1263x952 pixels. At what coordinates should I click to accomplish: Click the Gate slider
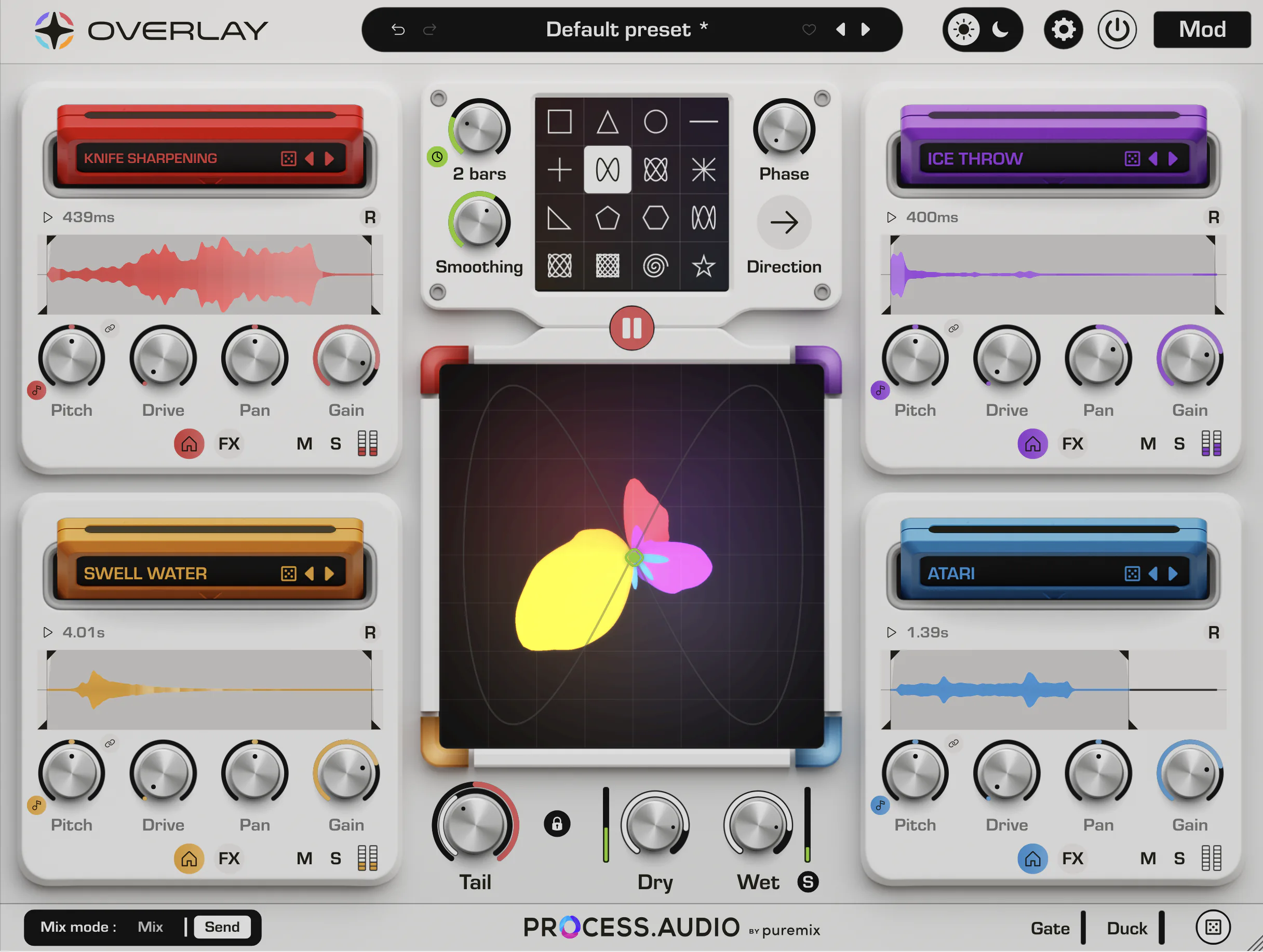[1084, 928]
